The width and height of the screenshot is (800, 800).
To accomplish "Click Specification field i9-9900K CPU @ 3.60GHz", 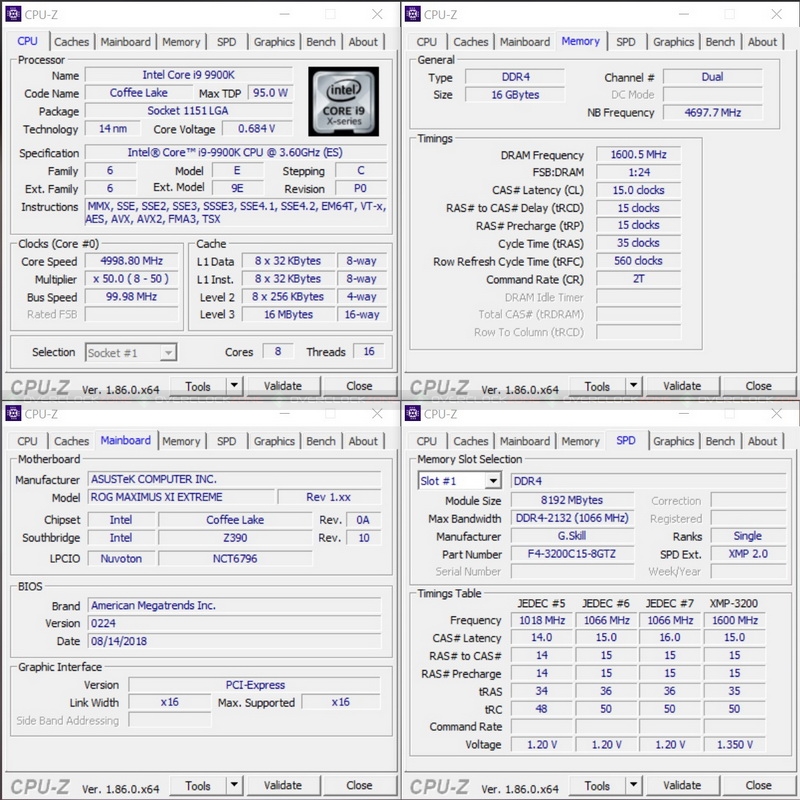I will (x=236, y=153).
